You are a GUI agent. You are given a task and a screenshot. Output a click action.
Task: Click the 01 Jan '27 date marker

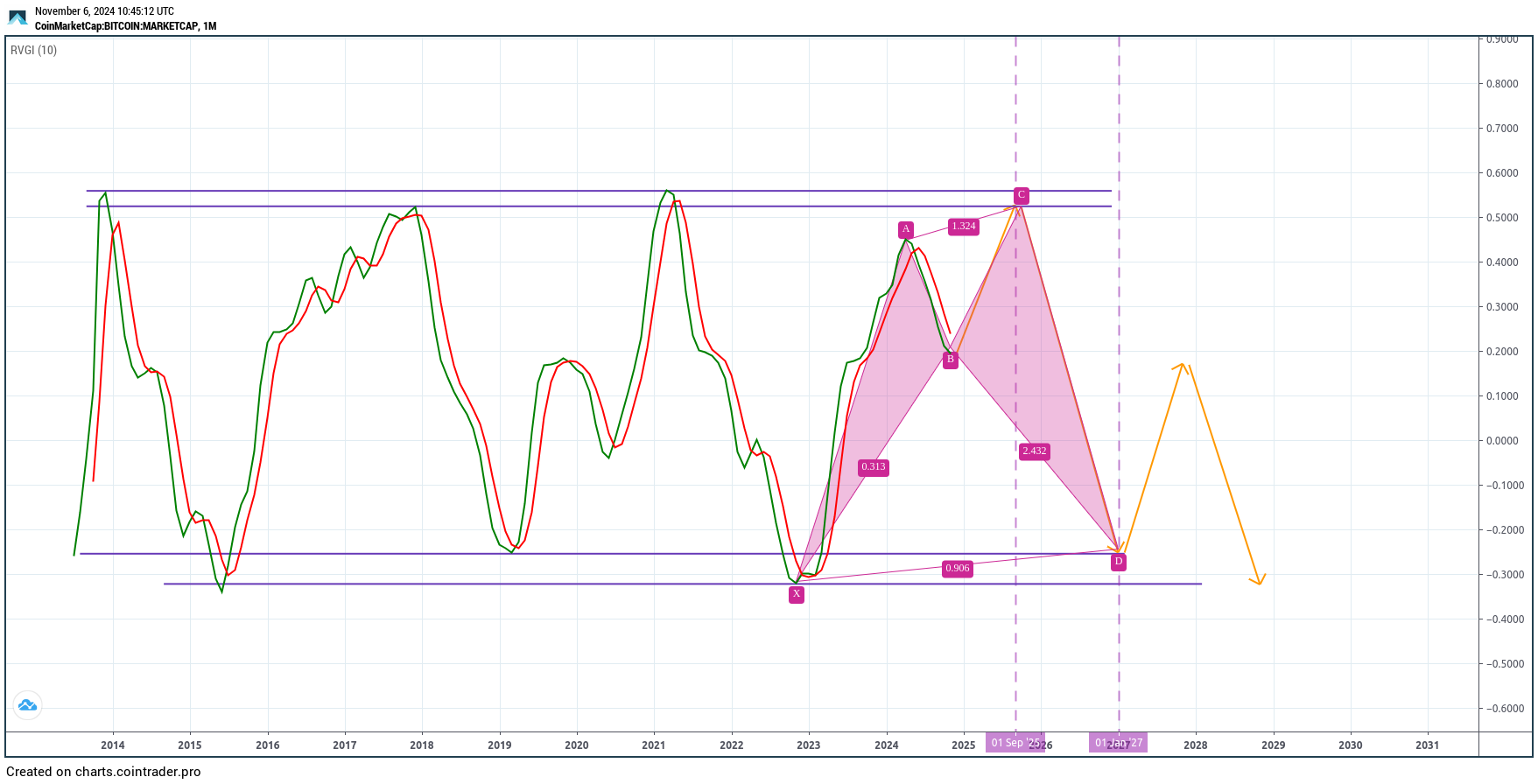pos(1119,743)
